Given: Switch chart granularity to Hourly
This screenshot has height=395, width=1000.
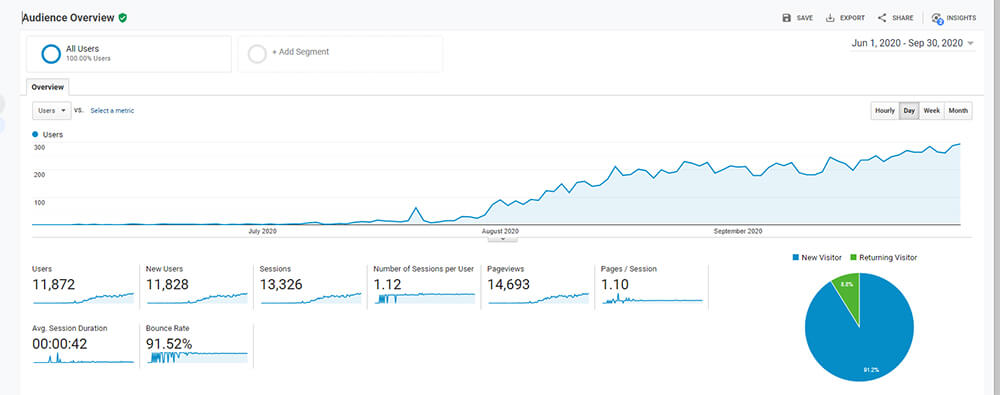Looking at the screenshot, I should 885,110.
